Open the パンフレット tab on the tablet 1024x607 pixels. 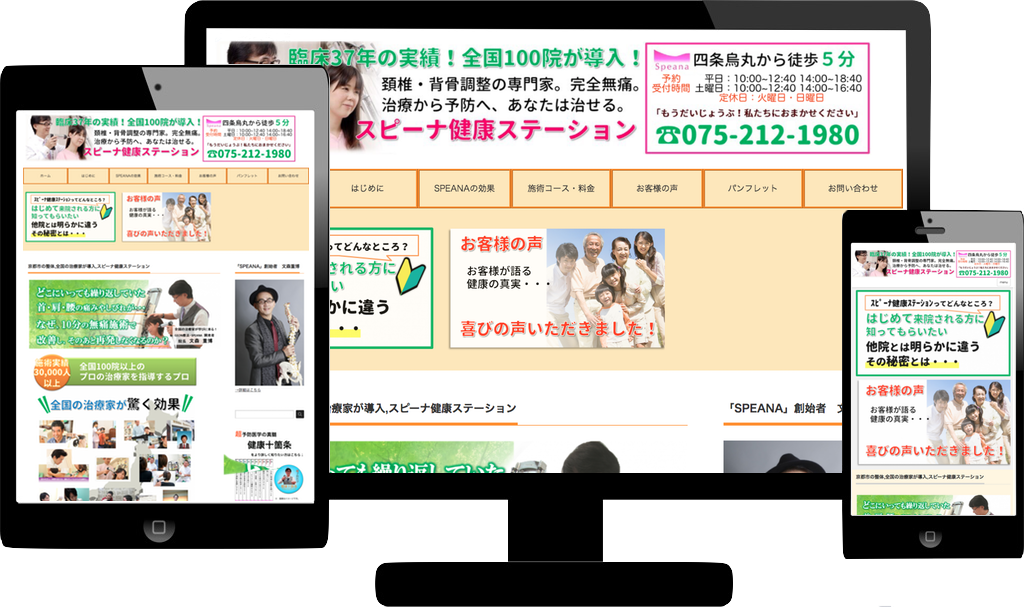(247, 176)
